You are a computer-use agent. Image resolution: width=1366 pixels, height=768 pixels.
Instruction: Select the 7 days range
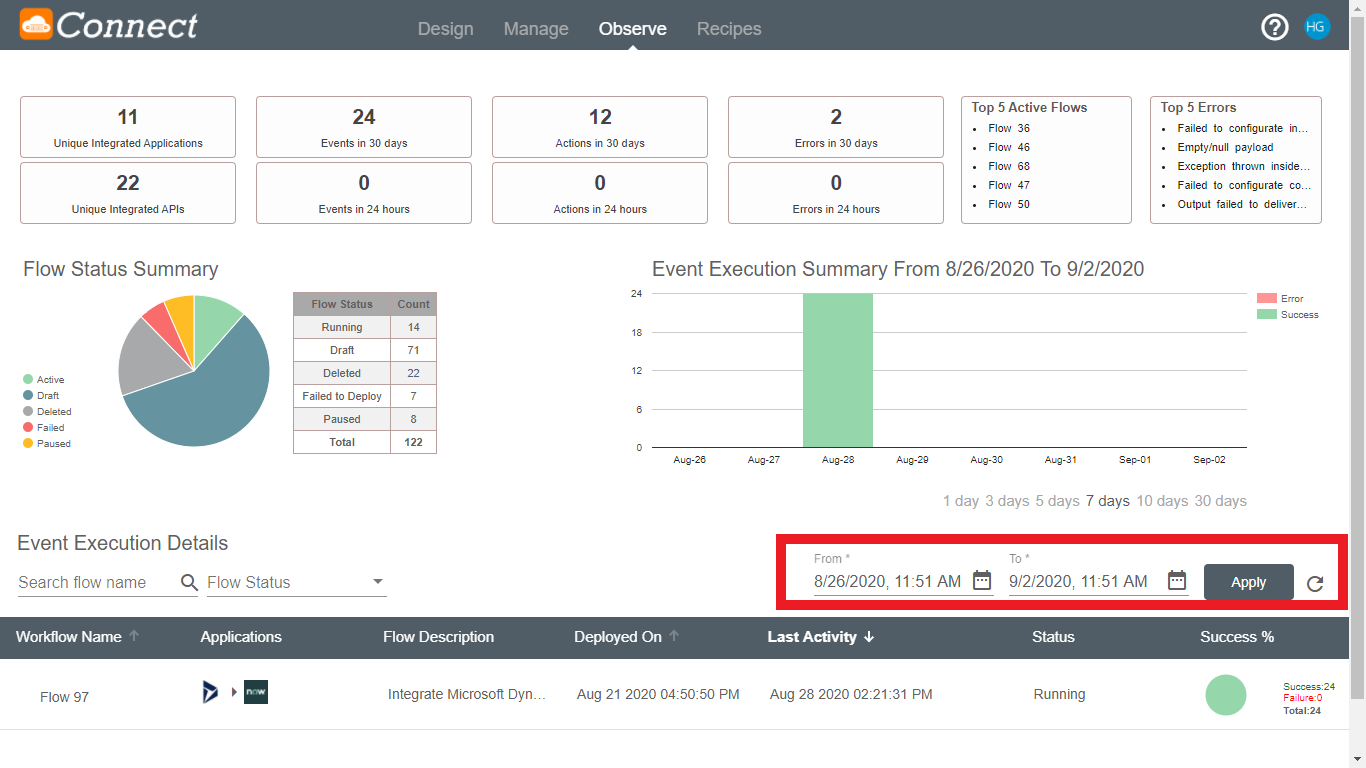tap(1108, 501)
